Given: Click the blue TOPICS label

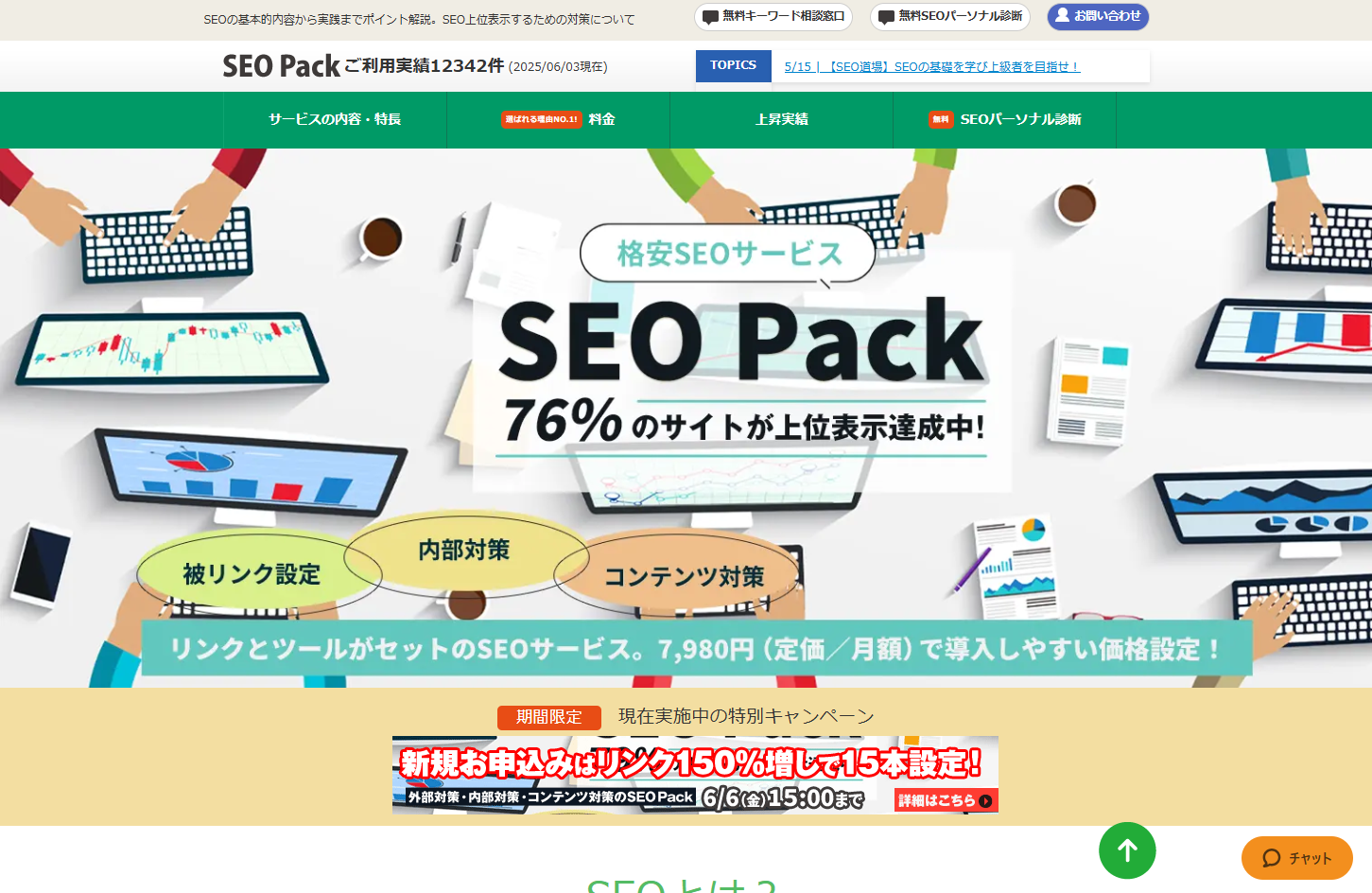Looking at the screenshot, I should point(734,65).
